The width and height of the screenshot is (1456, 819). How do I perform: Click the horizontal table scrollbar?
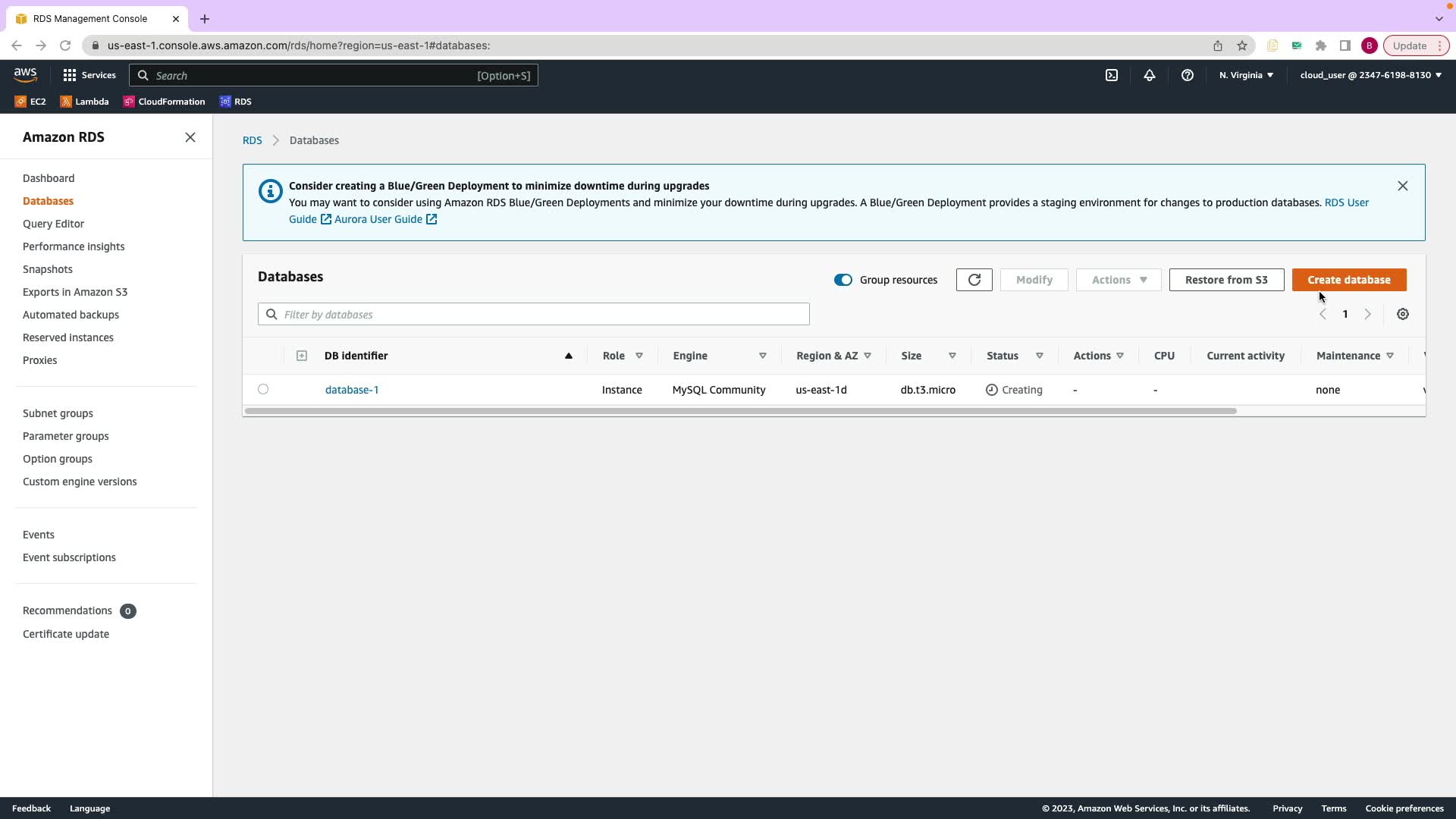(740, 411)
